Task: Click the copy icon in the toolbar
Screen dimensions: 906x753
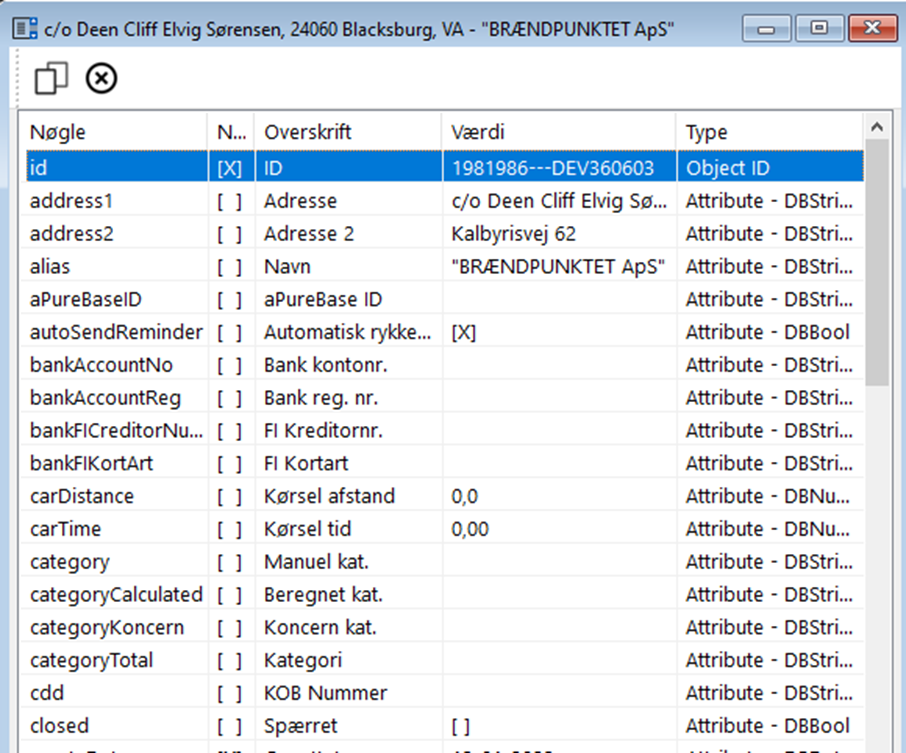Action: [51, 78]
